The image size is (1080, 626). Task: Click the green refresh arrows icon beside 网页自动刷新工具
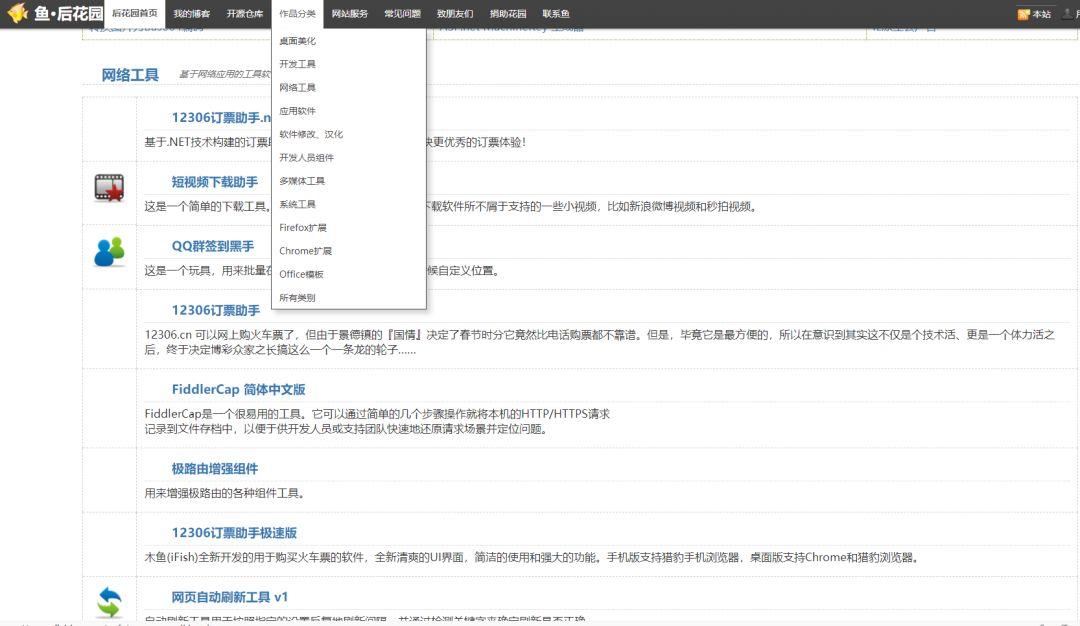[x=109, y=601]
